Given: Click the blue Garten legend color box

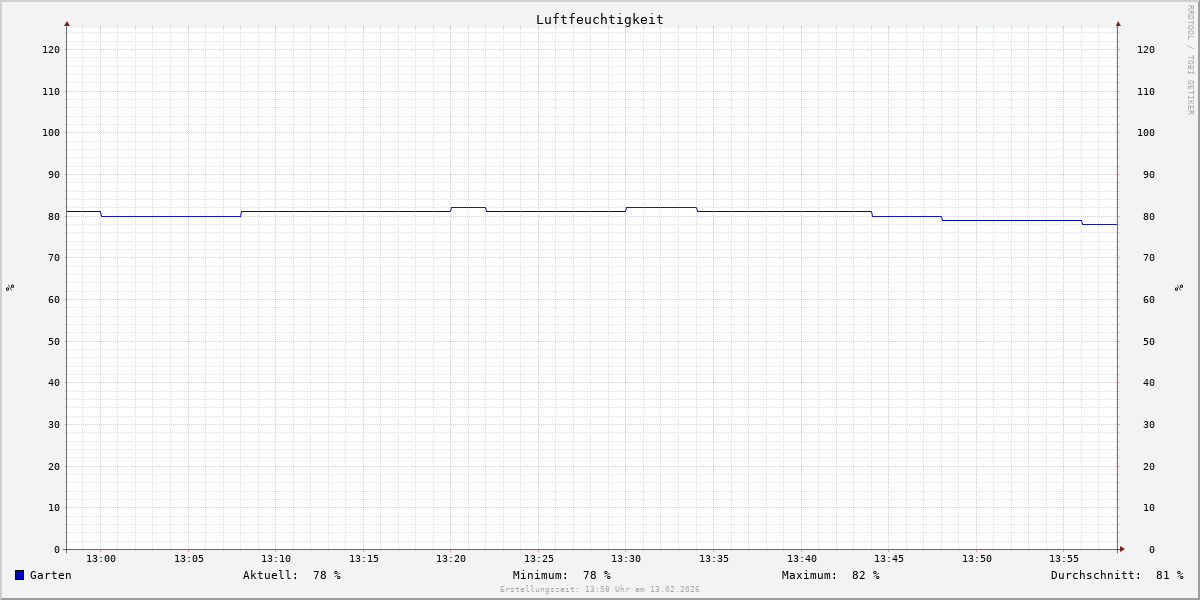Looking at the screenshot, I should click(19, 575).
